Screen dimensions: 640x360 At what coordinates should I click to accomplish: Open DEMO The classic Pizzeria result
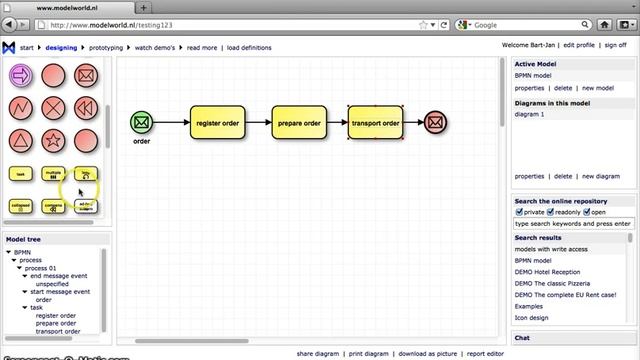(552, 283)
